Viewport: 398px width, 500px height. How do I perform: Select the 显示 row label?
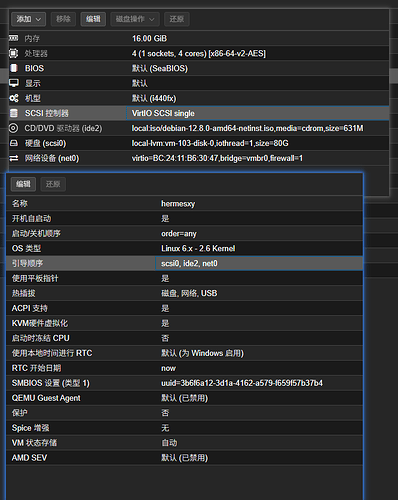(33, 83)
